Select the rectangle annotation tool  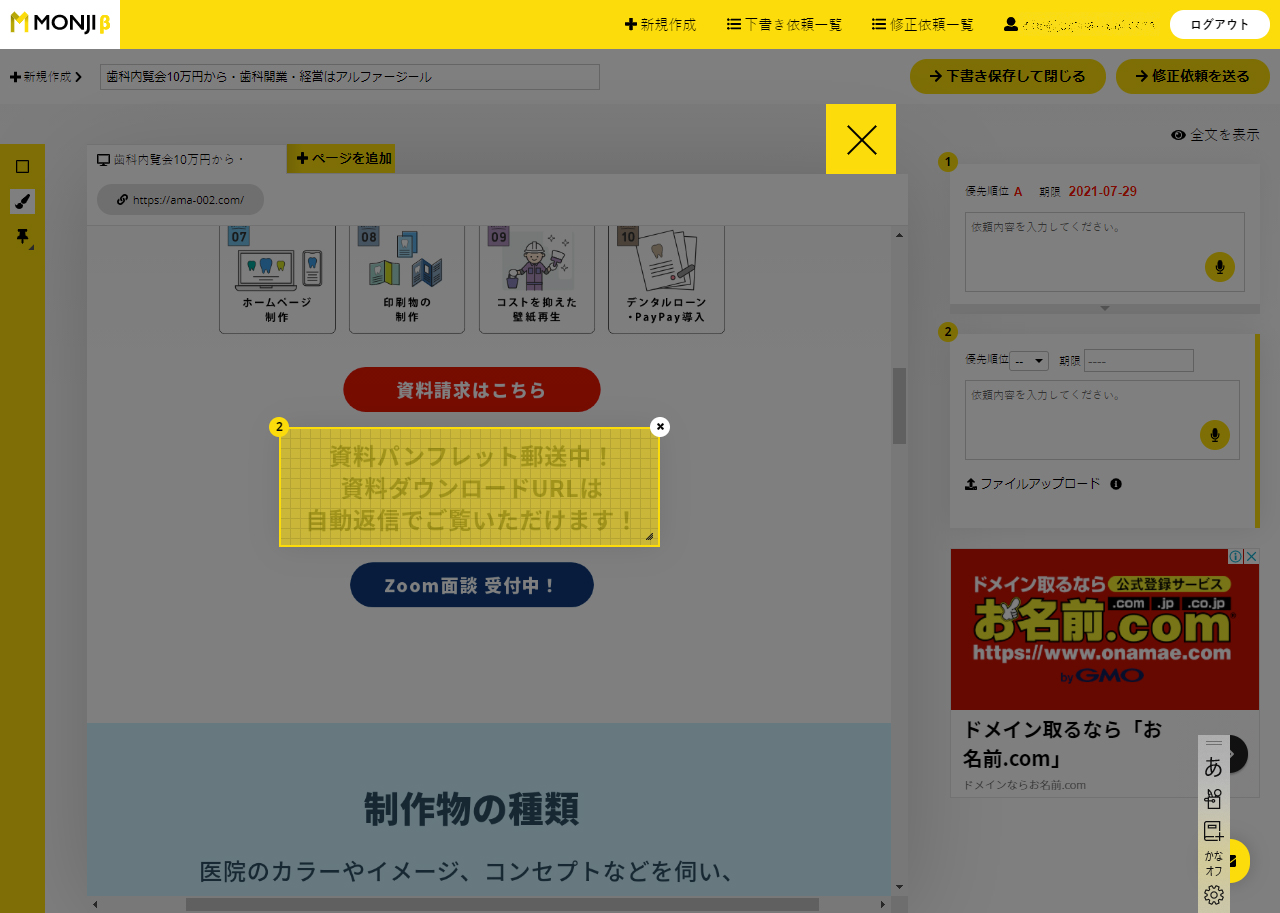22,166
